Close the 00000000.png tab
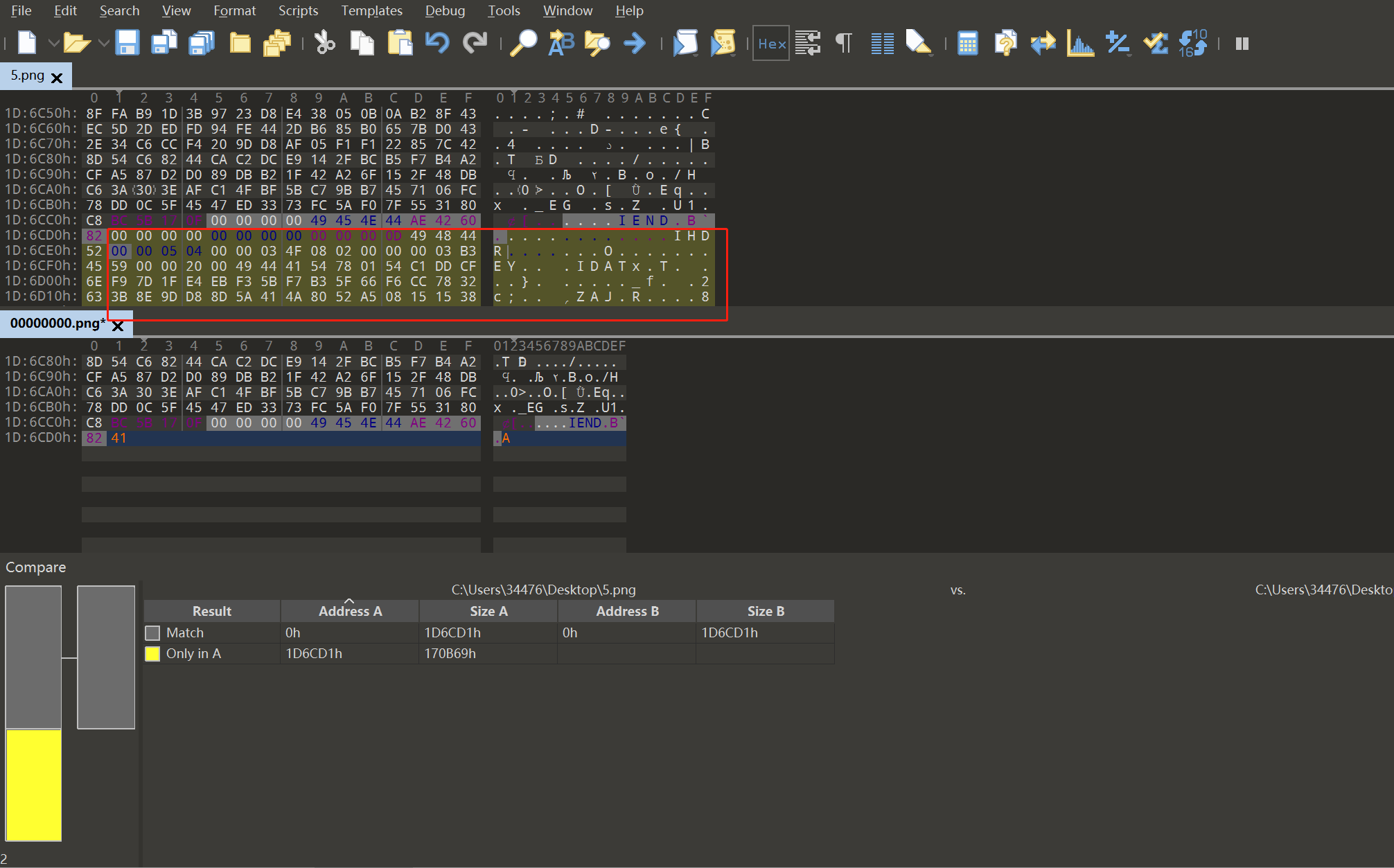Viewport: 1394px width, 868px height. click(x=118, y=326)
